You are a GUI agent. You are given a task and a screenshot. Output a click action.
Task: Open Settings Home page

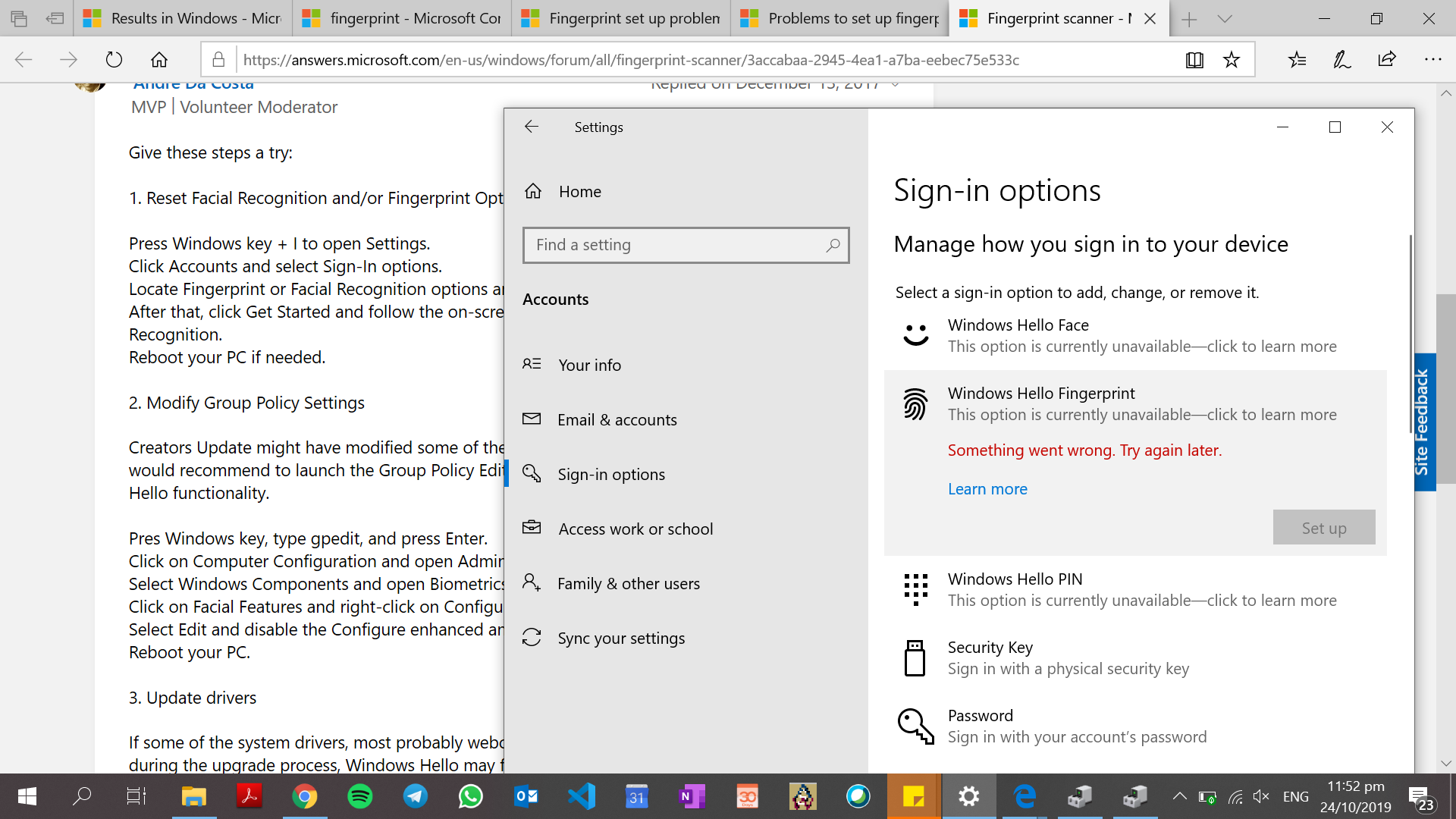563,191
